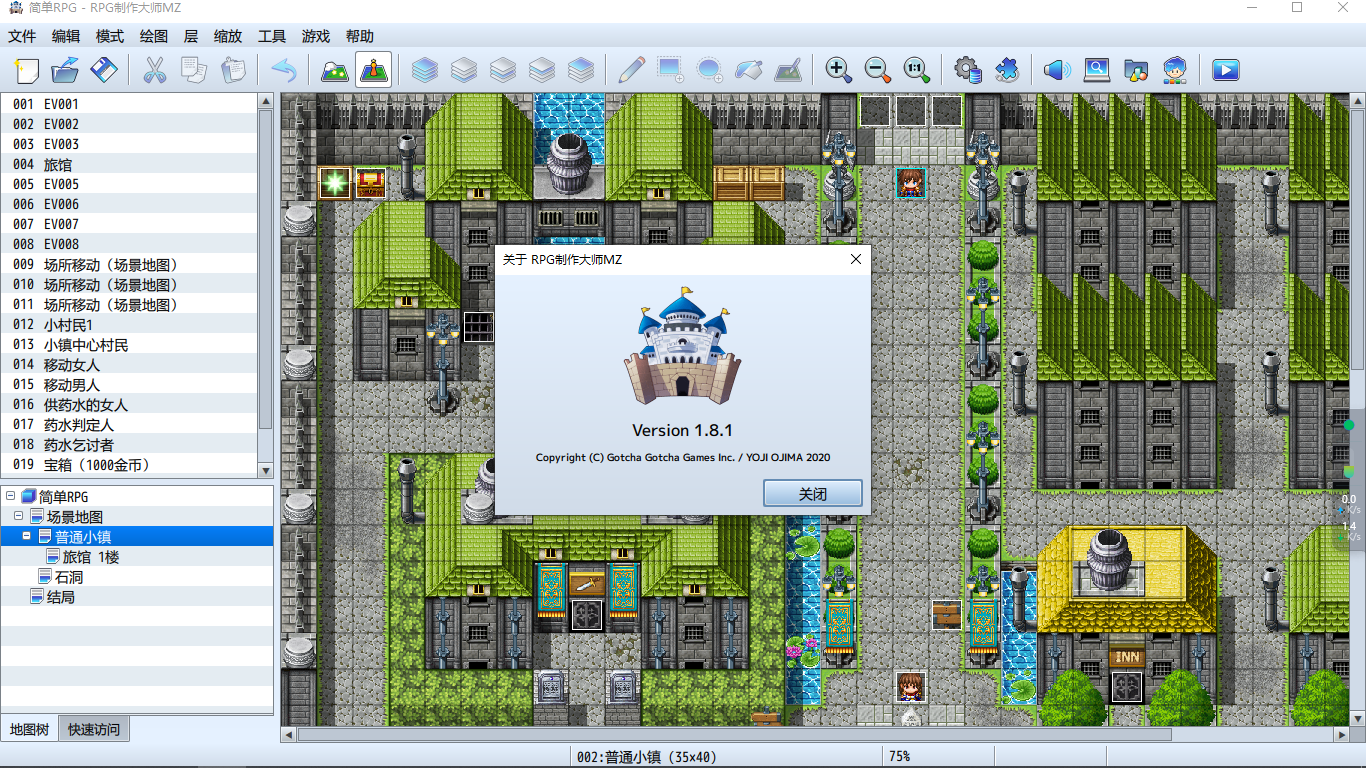Open the 模式 menu

110,36
